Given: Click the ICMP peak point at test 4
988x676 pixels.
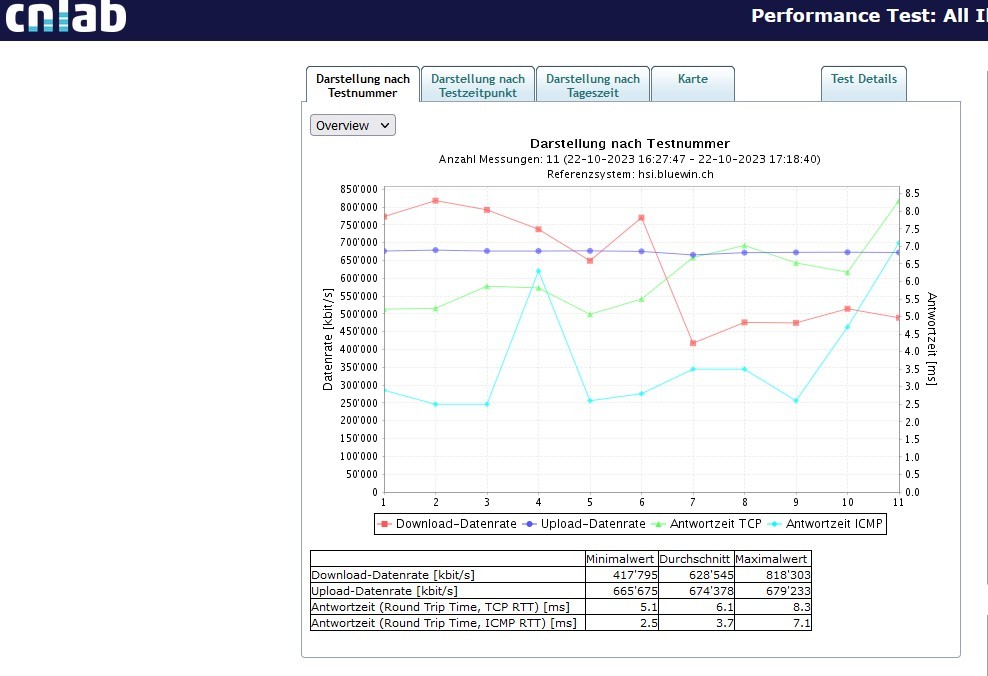Looking at the screenshot, I should (538, 271).
